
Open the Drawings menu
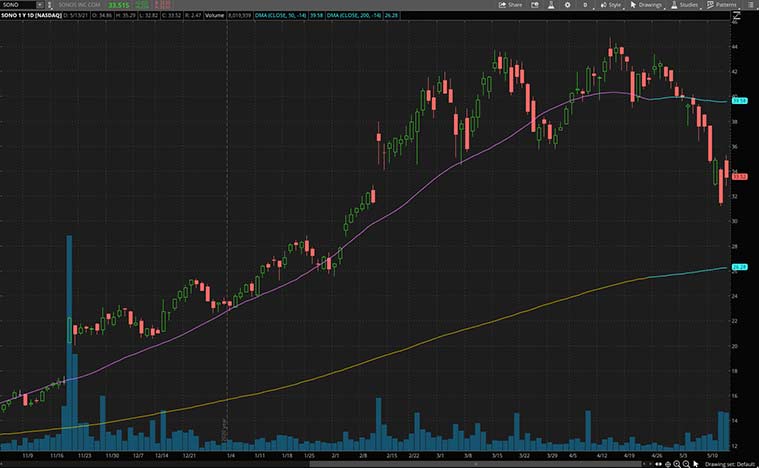(x=647, y=5)
